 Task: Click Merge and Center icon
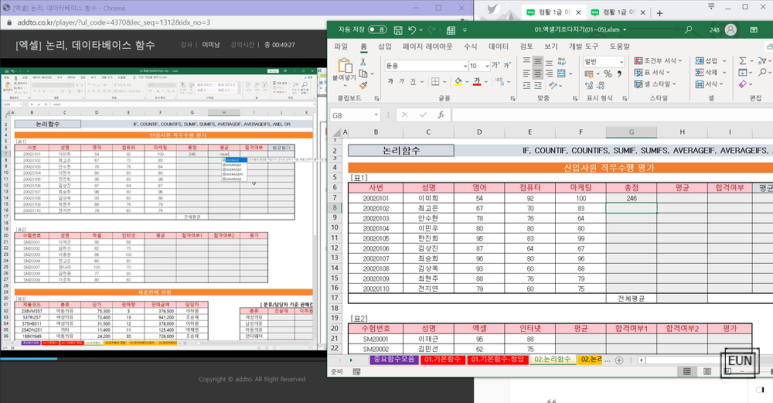(x=562, y=73)
